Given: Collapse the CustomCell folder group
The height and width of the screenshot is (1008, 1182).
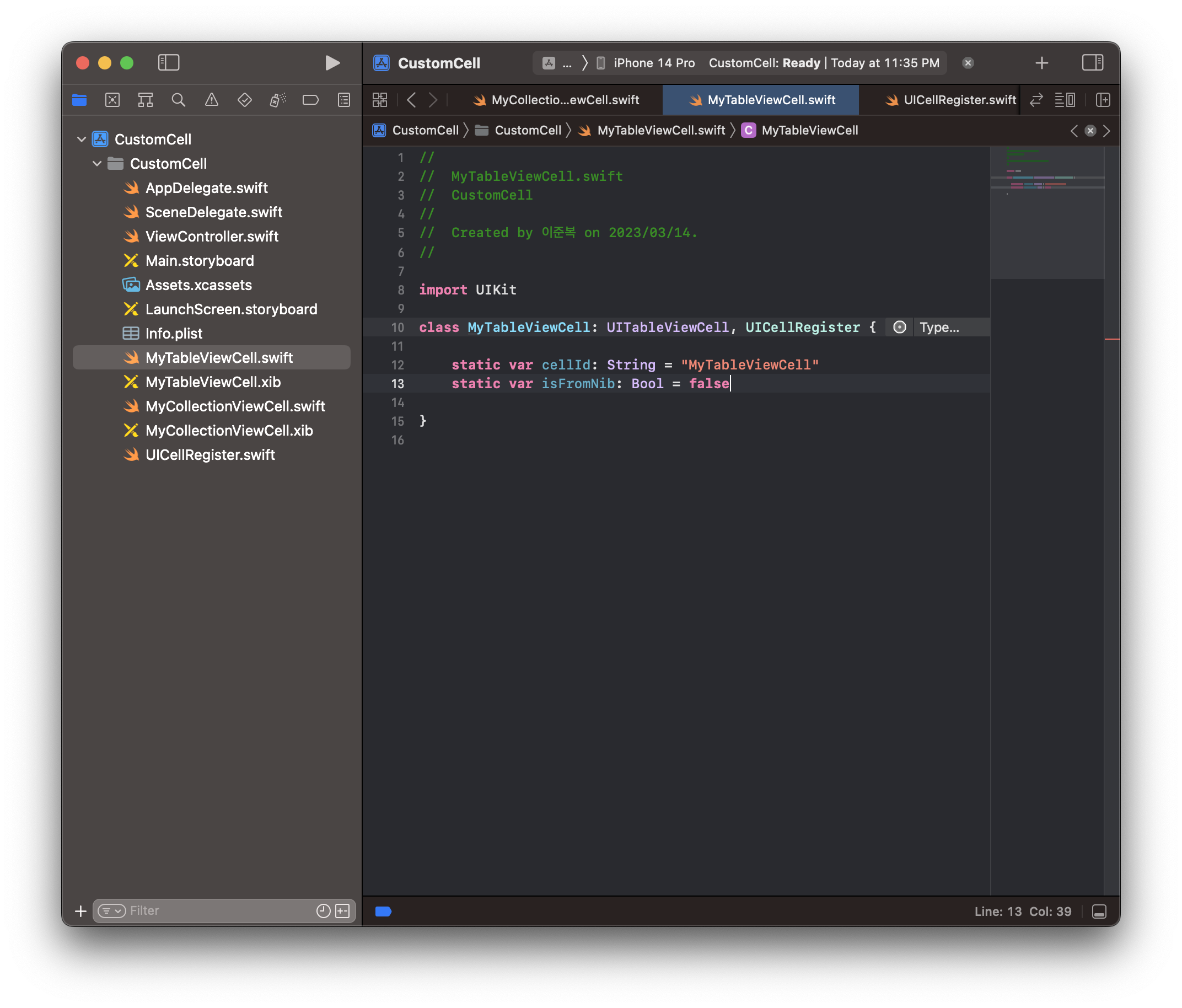Looking at the screenshot, I should [97, 164].
